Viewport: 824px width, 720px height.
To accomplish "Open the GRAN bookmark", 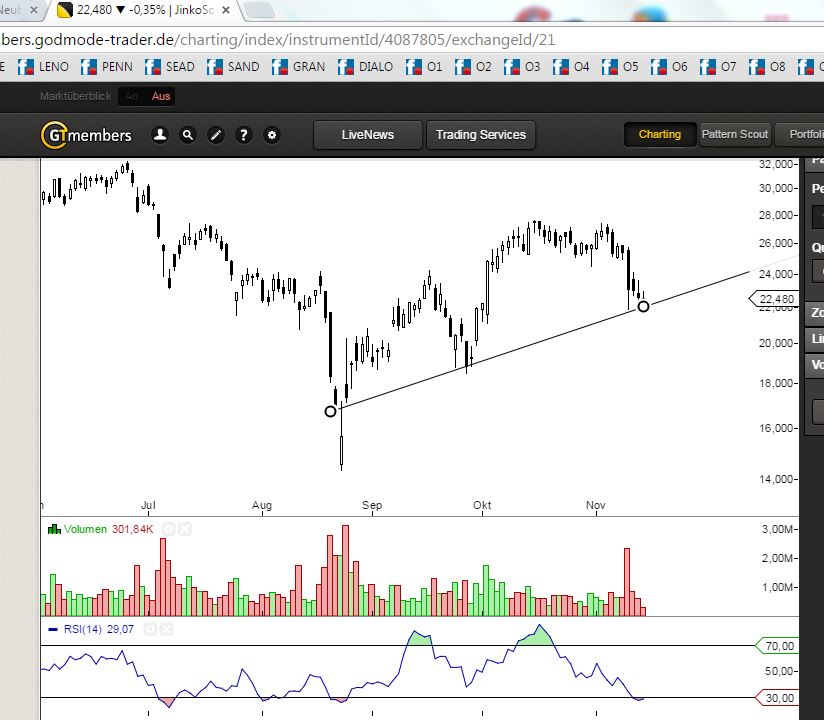I will (298, 67).
